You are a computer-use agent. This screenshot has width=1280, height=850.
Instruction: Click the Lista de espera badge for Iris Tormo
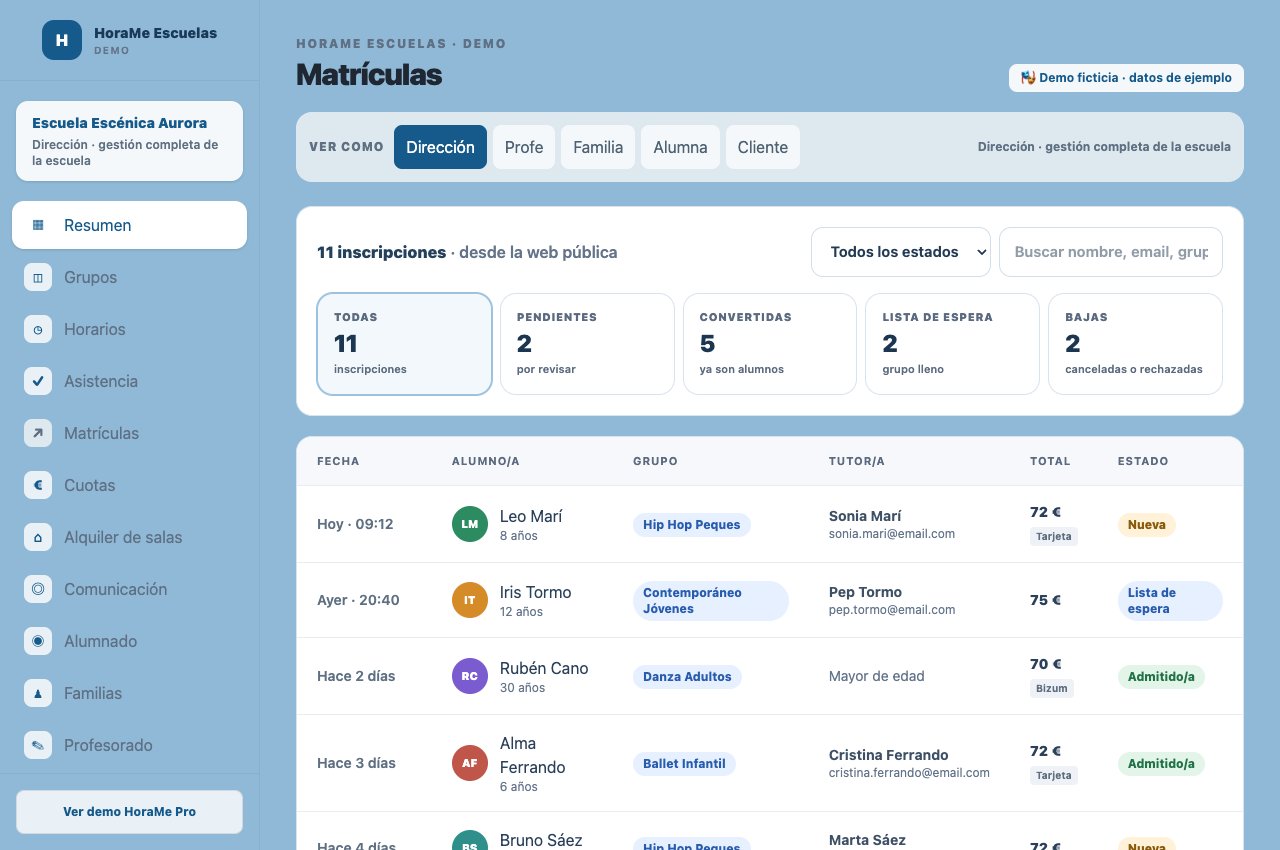(x=1170, y=601)
